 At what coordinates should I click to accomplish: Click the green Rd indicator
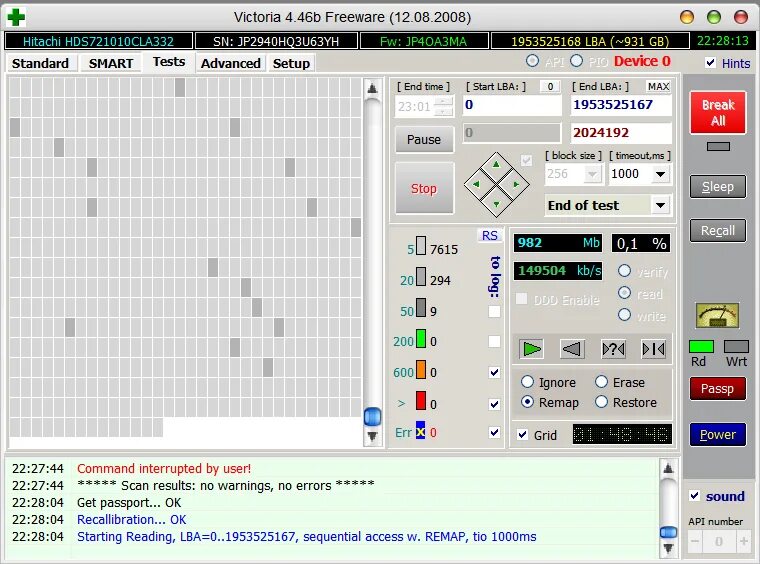pos(701,346)
